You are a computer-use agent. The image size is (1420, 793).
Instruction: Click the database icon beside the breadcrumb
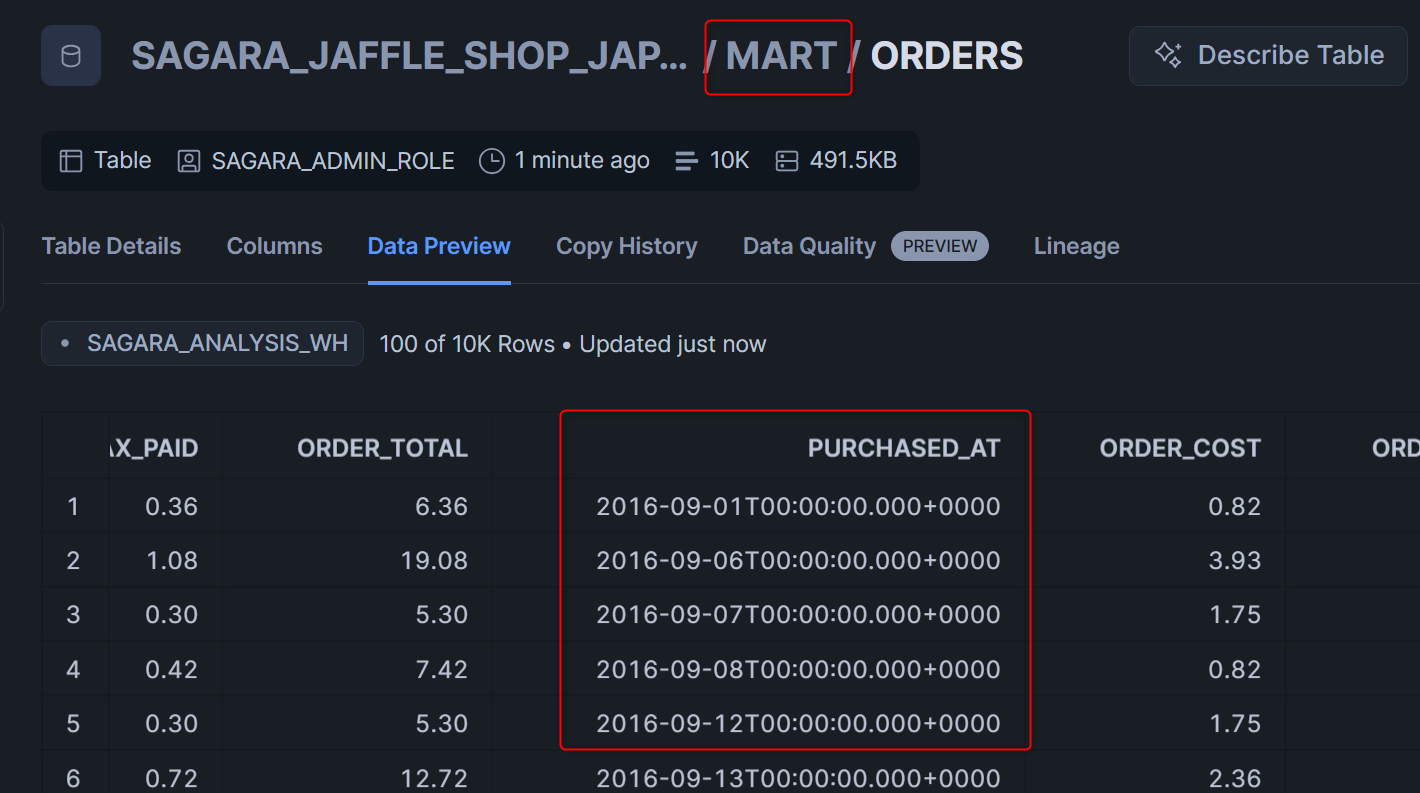[x=71, y=56]
